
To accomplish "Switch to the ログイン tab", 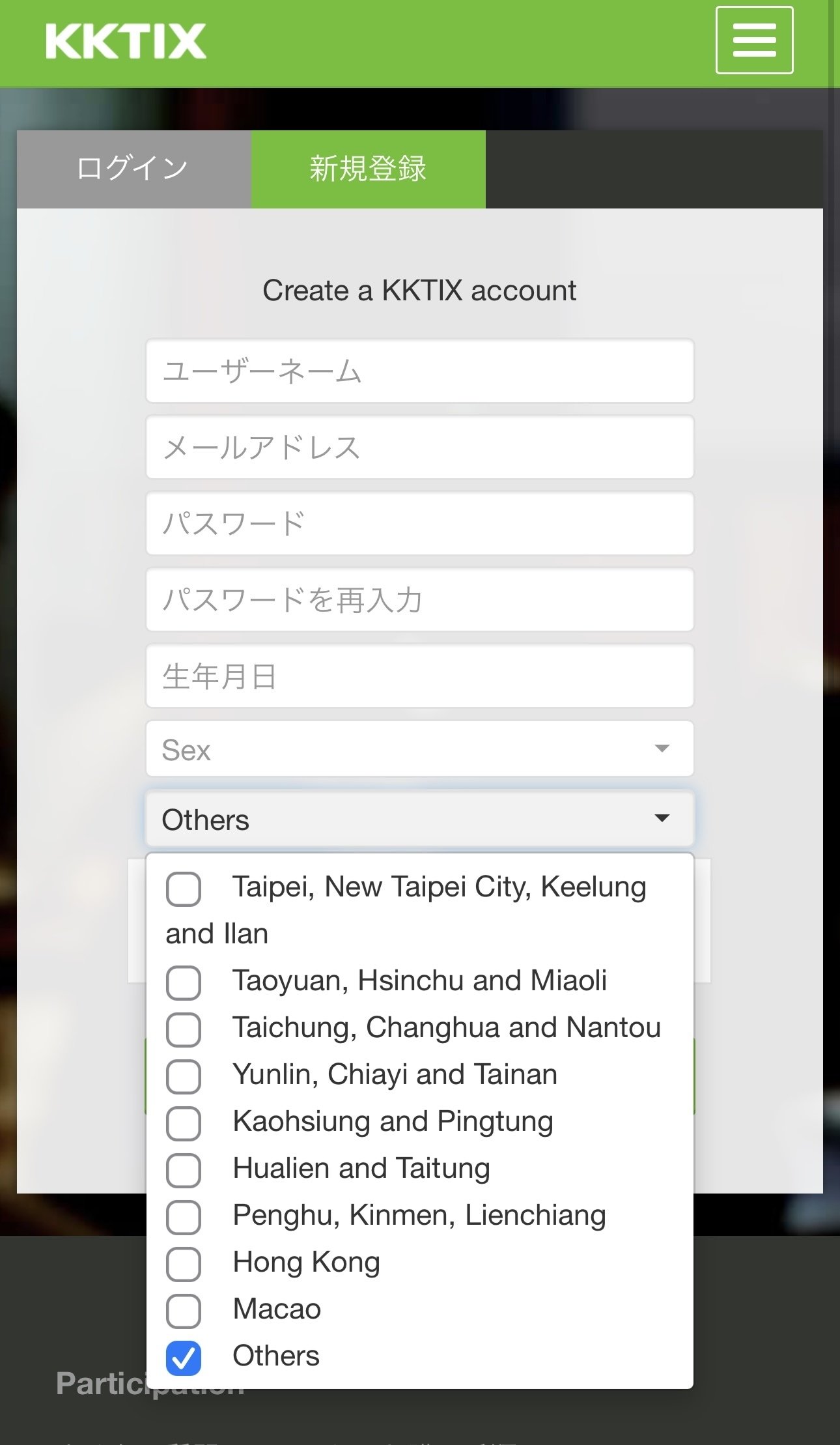I will (133, 169).
